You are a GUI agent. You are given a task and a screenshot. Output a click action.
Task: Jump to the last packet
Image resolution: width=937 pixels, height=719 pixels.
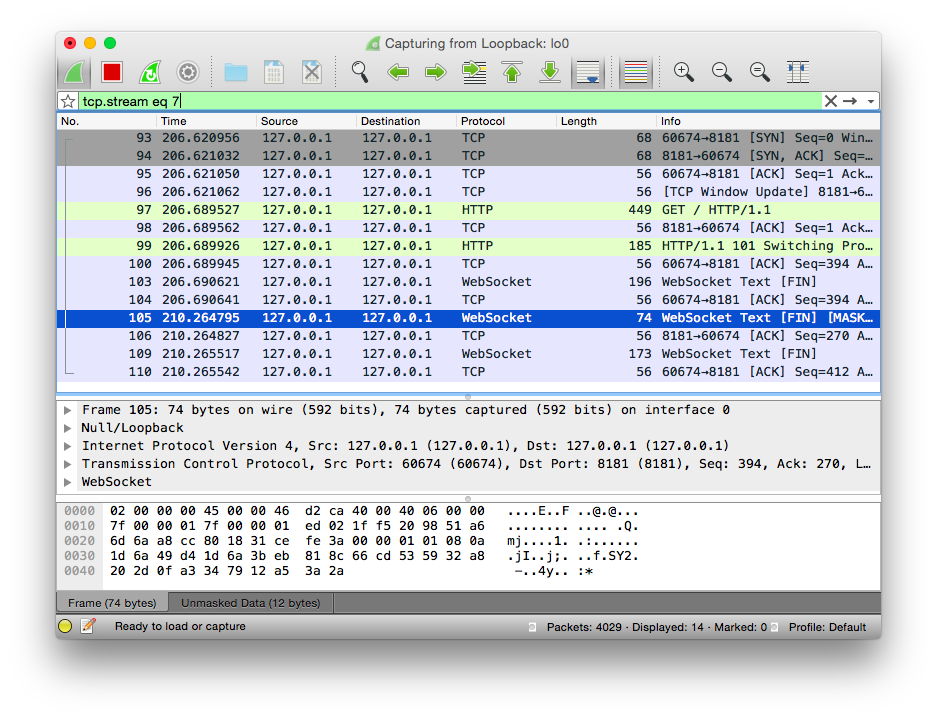549,72
